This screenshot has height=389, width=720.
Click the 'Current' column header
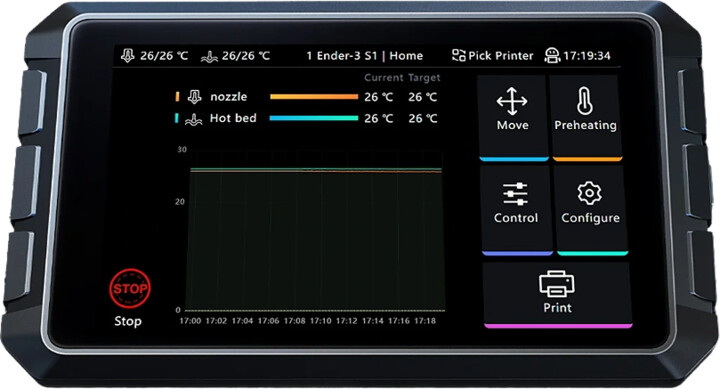pyautogui.click(x=384, y=78)
